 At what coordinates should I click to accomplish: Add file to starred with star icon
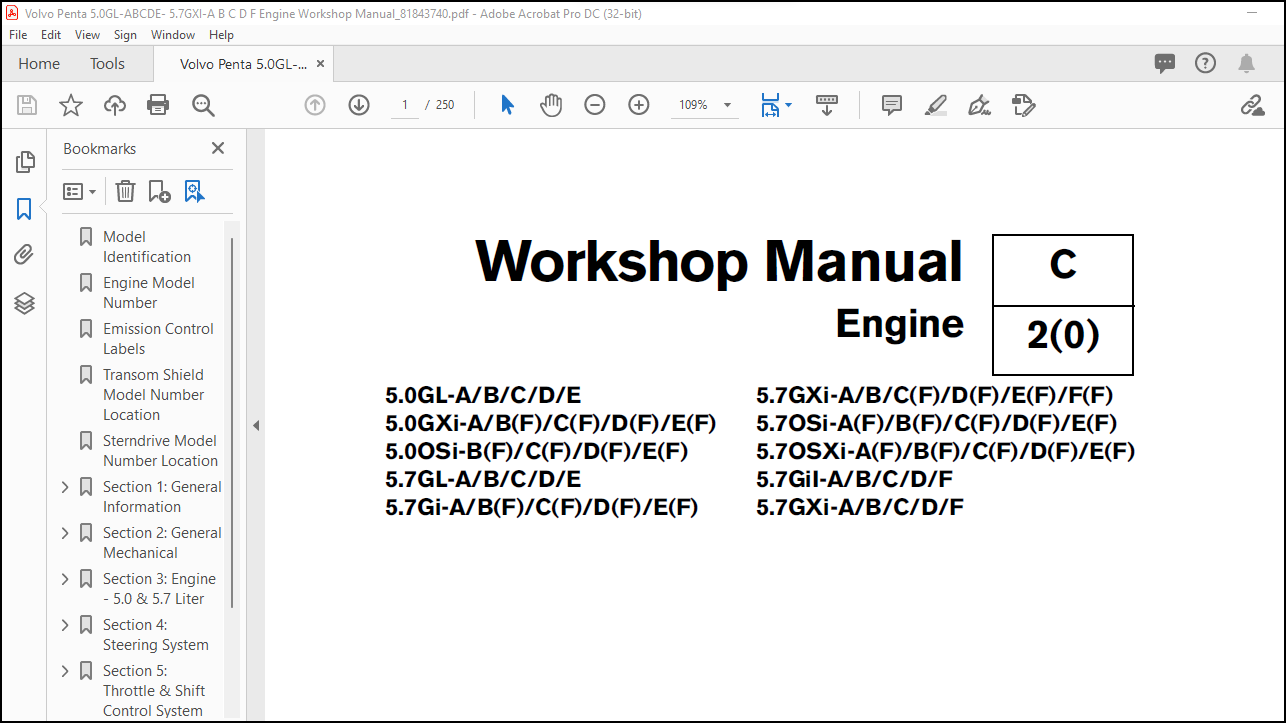(x=71, y=105)
